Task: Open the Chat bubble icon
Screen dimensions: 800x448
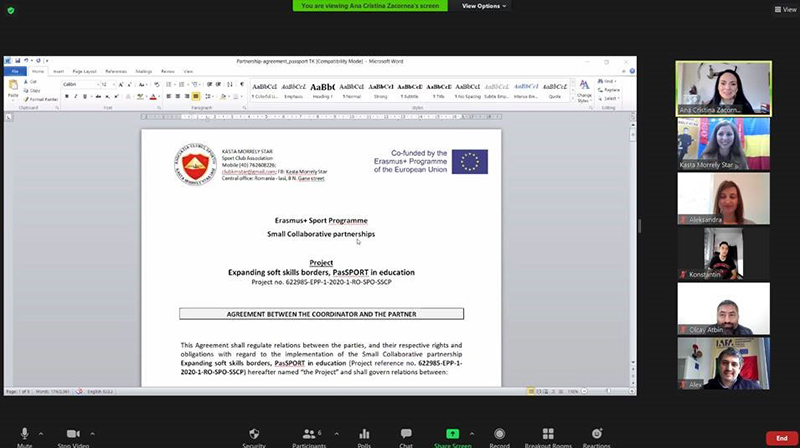Action: 406,434
